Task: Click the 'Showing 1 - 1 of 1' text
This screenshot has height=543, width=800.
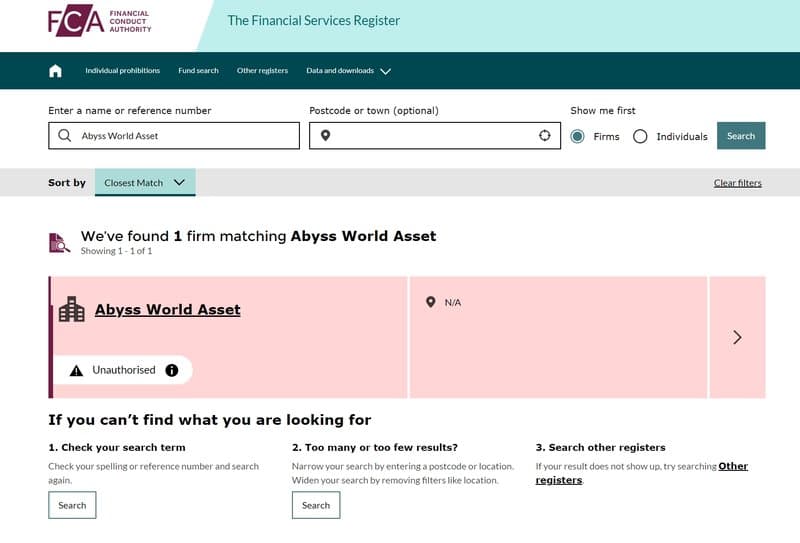Action: pos(116,251)
